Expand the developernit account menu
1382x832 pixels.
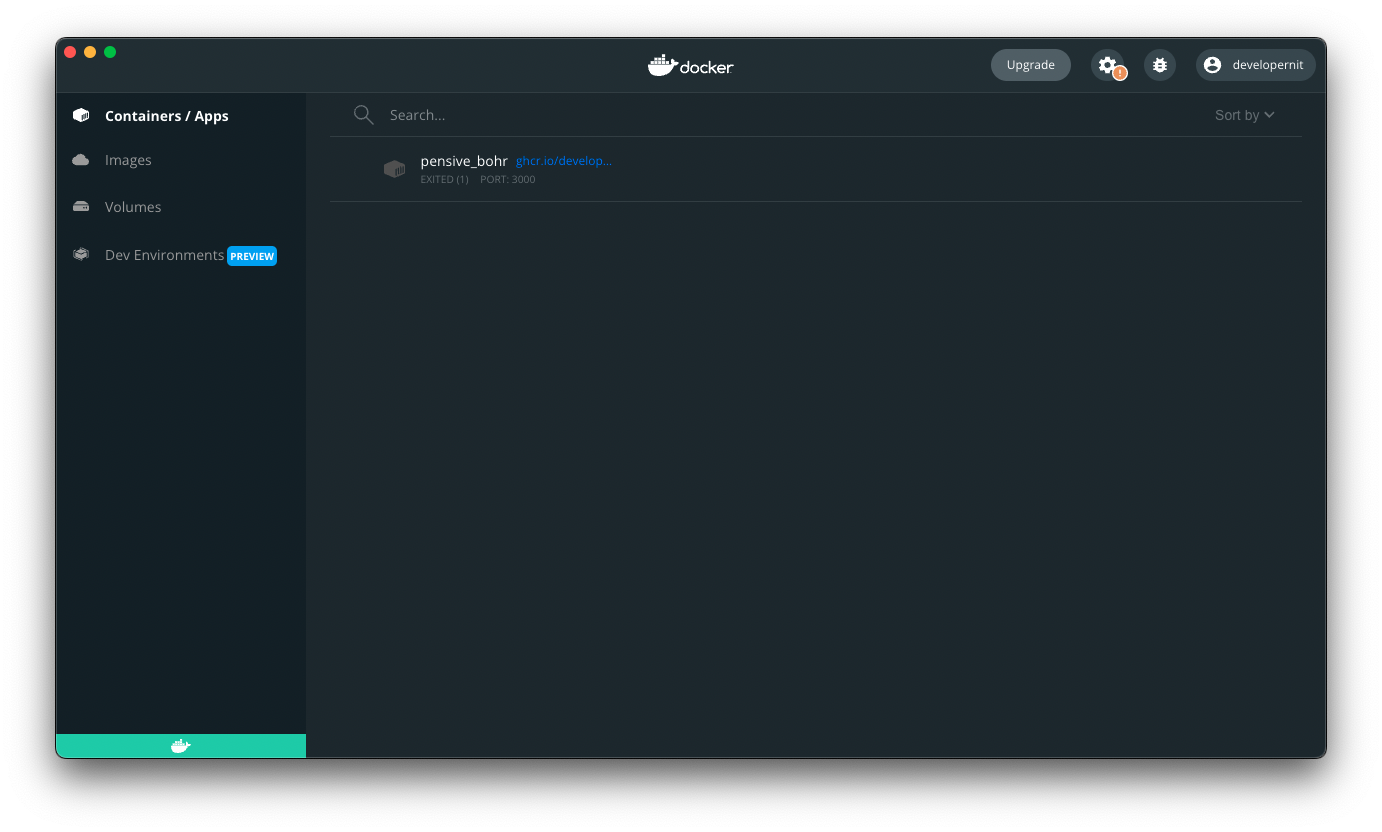[x=1255, y=64]
